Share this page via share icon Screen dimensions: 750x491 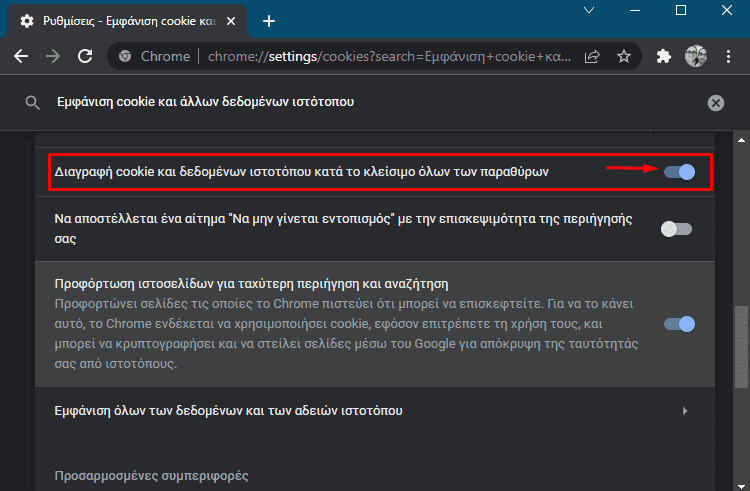pos(592,56)
